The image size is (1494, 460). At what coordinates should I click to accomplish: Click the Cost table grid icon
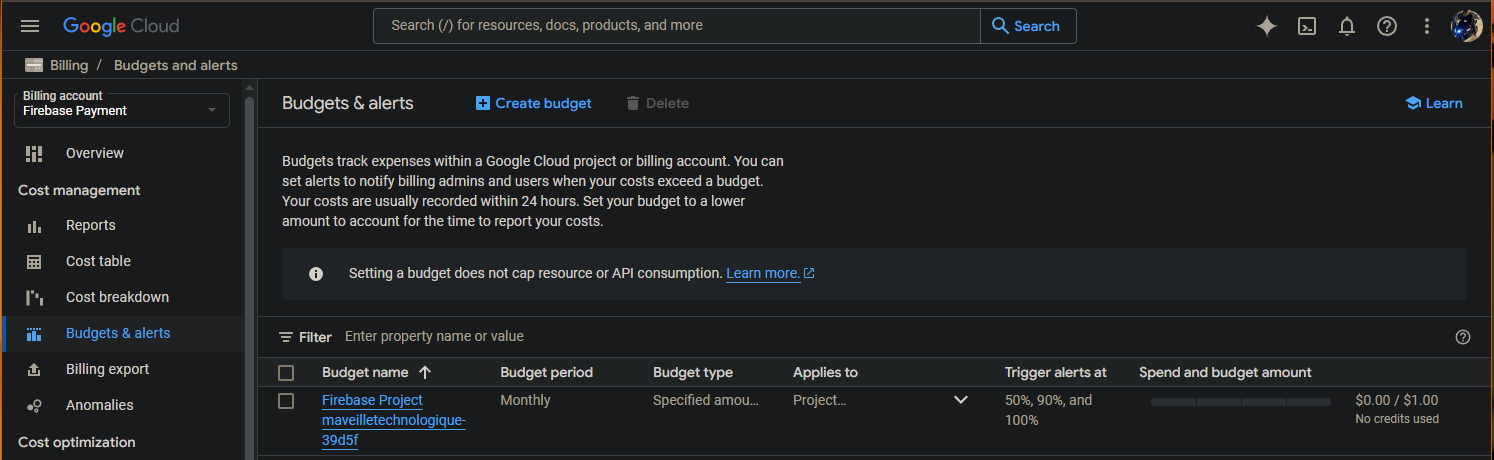(34, 261)
